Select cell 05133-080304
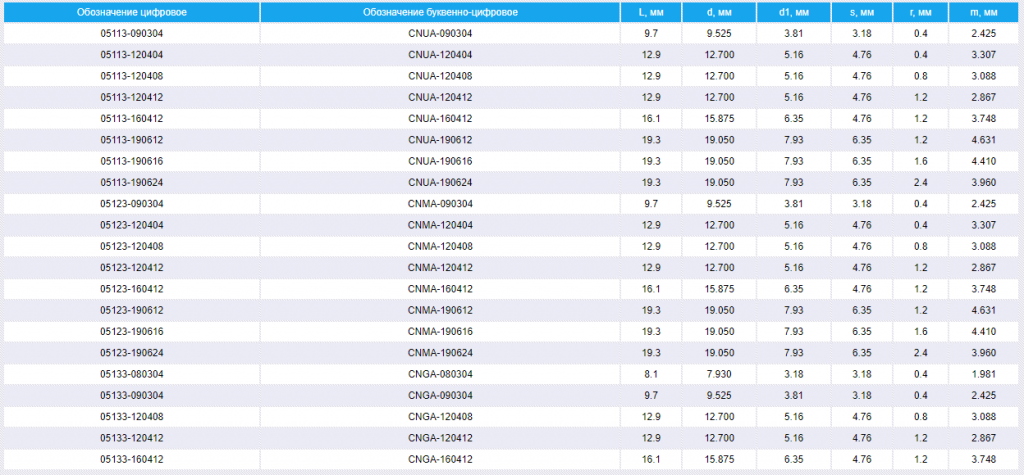Screen dimensions: 1024x475 tap(132, 374)
